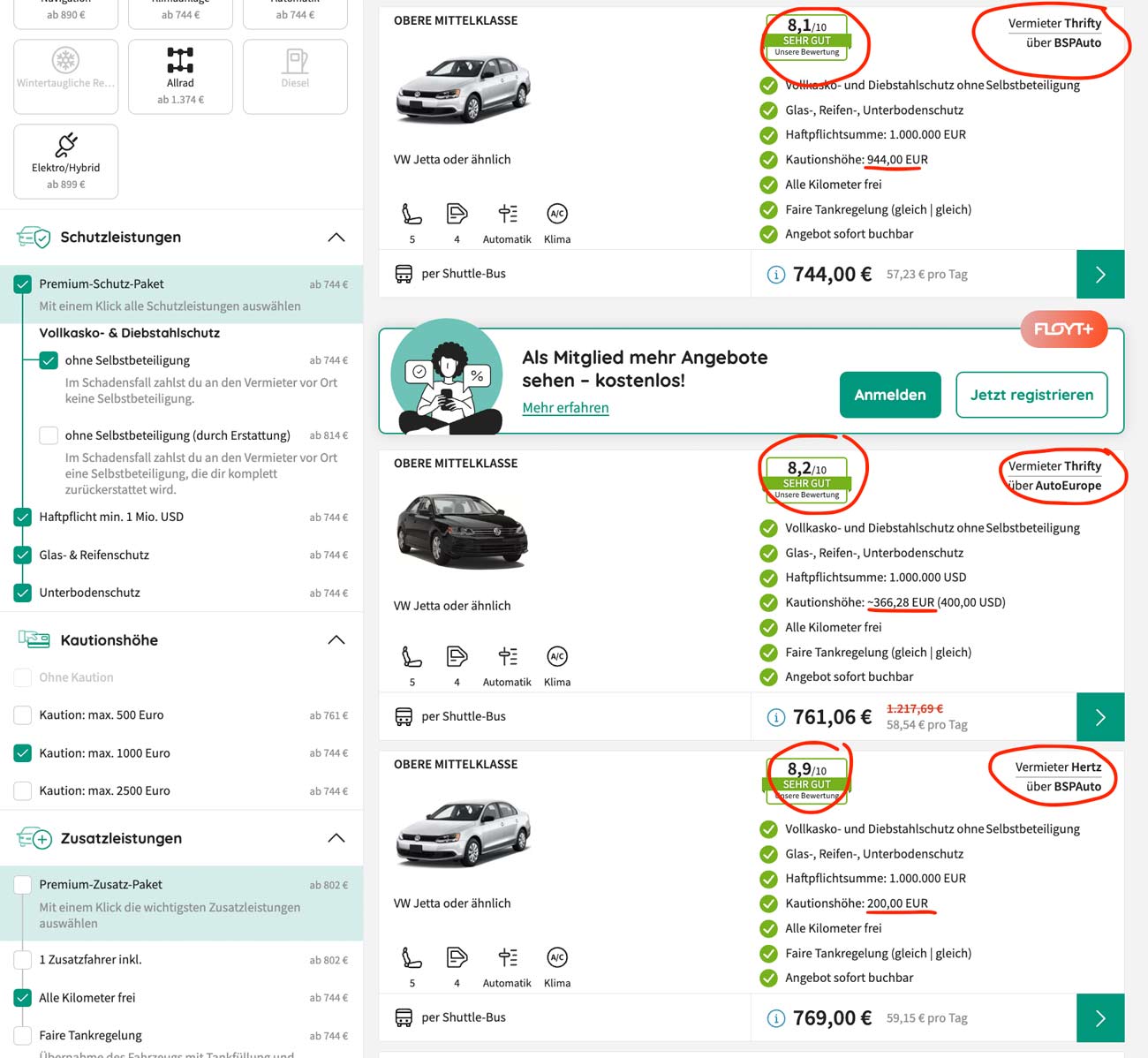Select the Elektro/Hybrid filter tile
Image resolution: width=1148 pixels, height=1058 pixels.
click(66, 162)
